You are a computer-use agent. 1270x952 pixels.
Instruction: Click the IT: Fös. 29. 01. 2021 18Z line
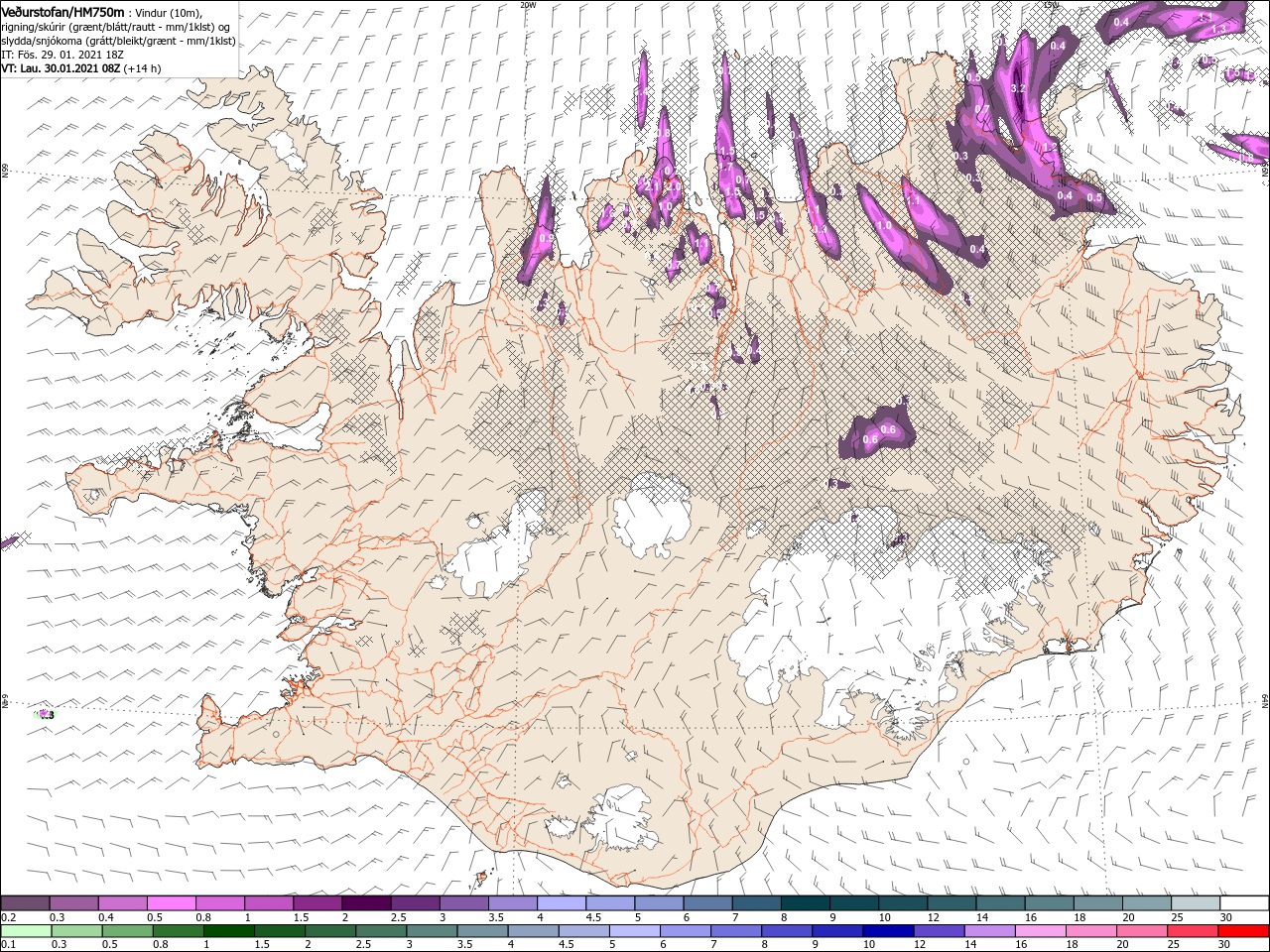[62, 55]
